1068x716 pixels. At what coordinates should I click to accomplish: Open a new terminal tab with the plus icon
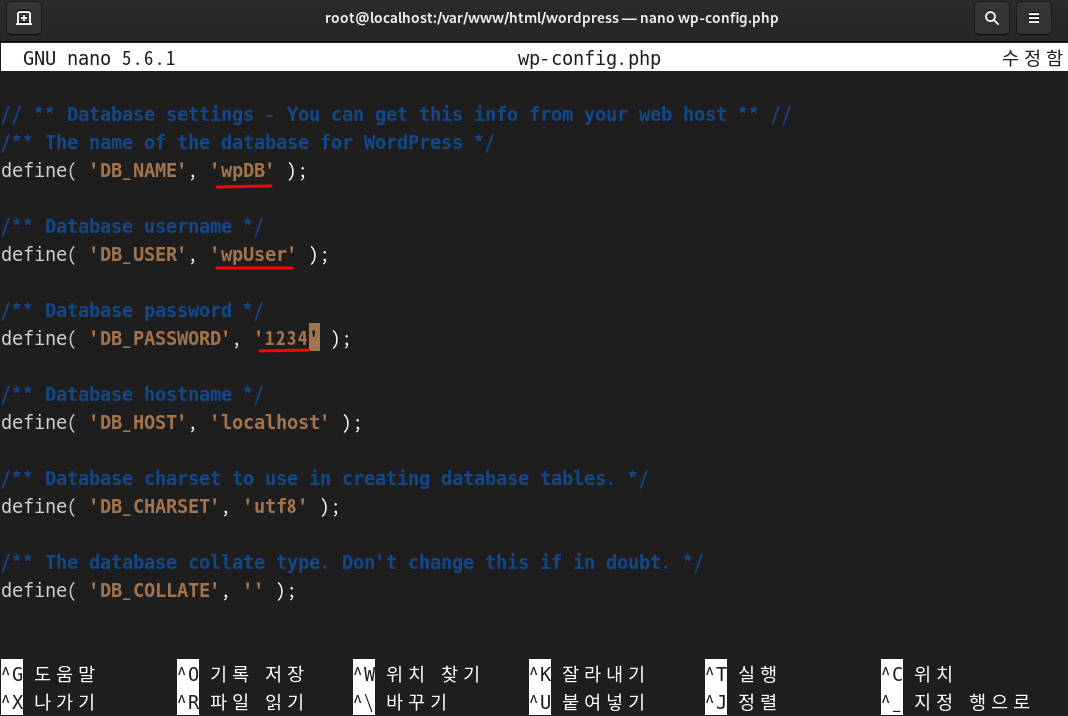24,18
